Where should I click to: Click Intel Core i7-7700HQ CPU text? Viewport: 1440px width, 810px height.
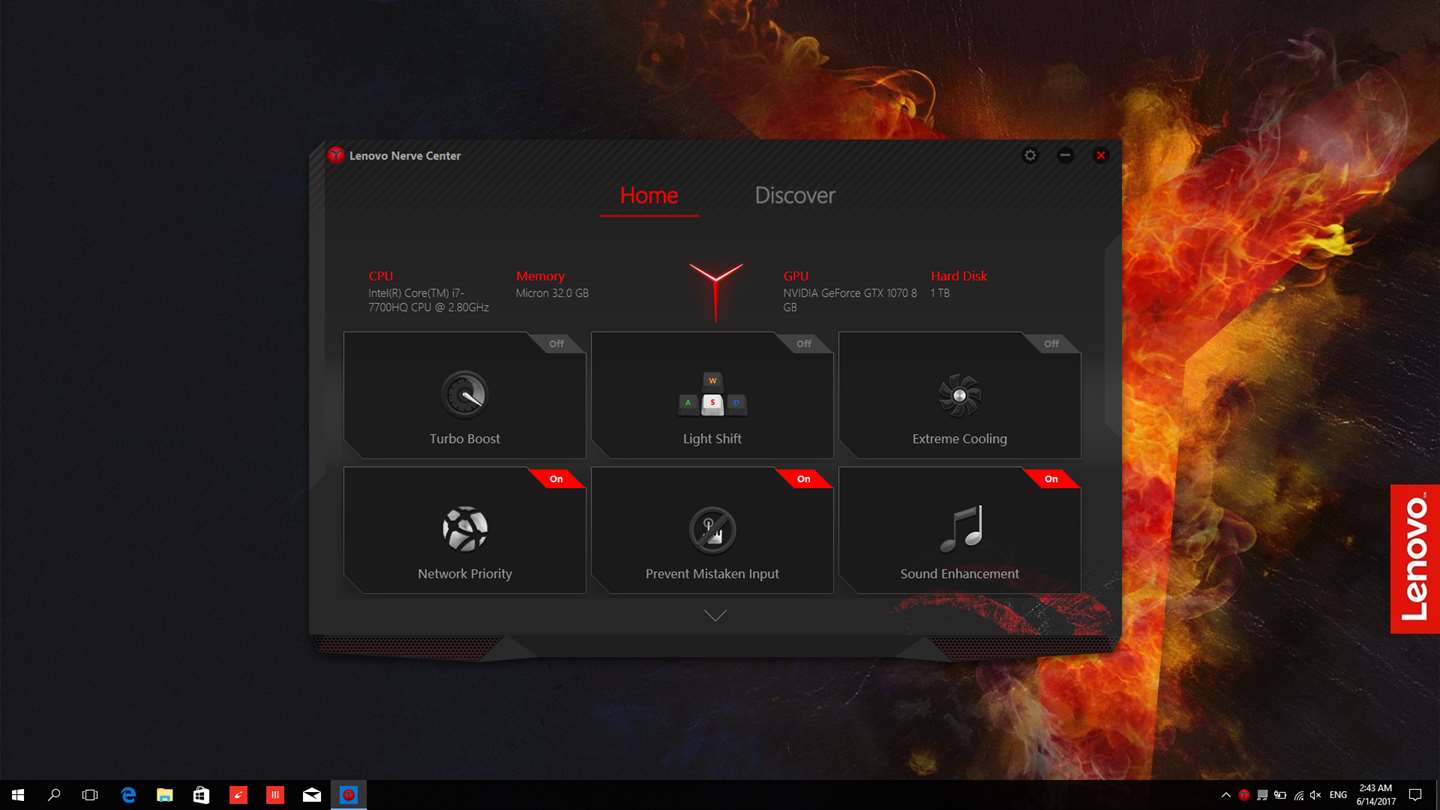point(429,300)
